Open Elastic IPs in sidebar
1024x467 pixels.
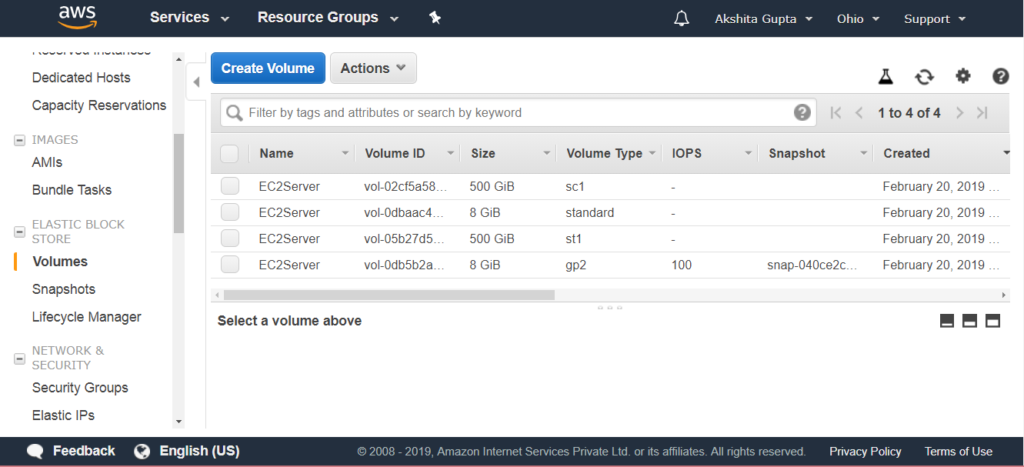(63, 415)
